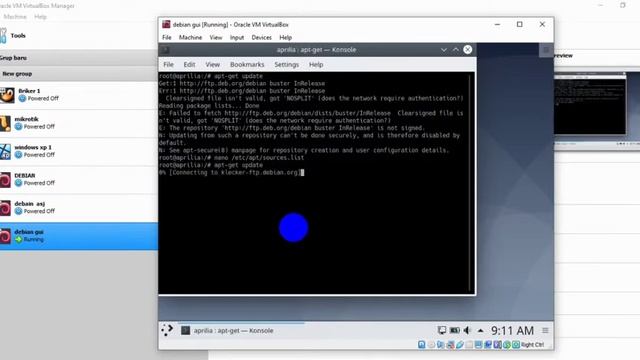The width and height of the screenshot is (640, 360).
Task: Click the USB indicator in VirtualBox status bar
Action: coord(460,345)
